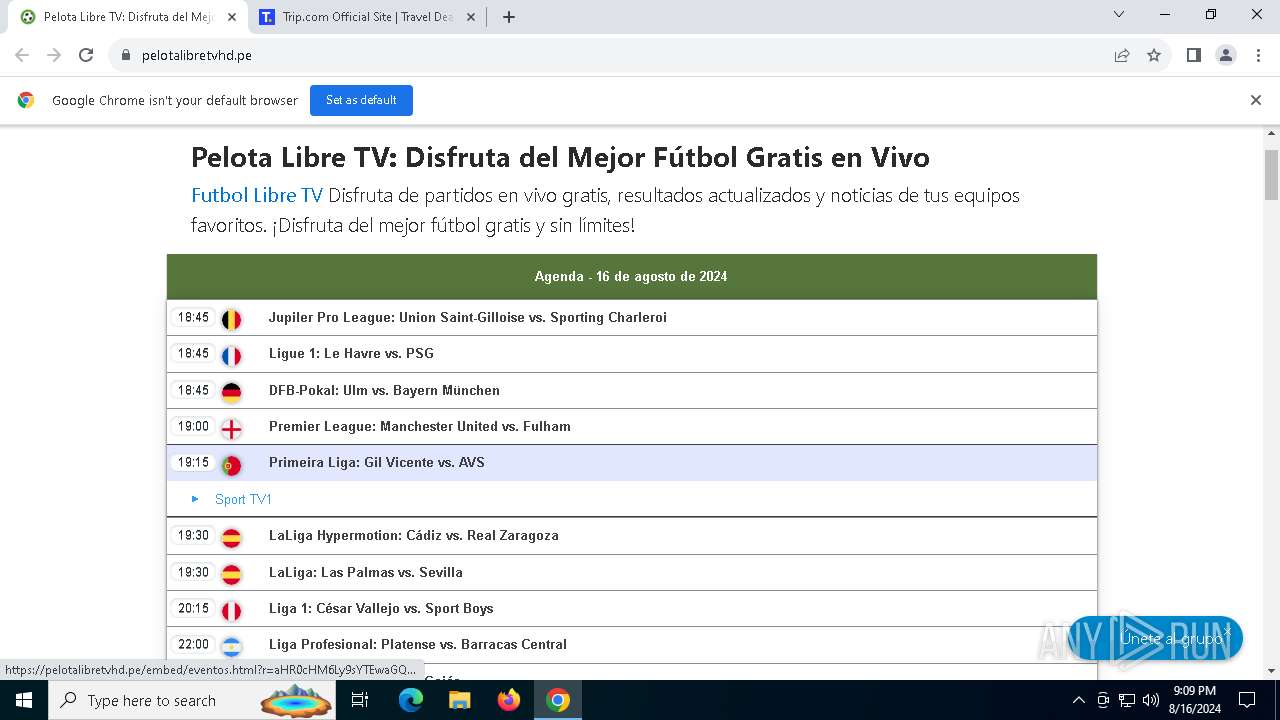This screenshot has height=720, width=1280.
Task: Click the France flag icon
Action: (231, 355)
